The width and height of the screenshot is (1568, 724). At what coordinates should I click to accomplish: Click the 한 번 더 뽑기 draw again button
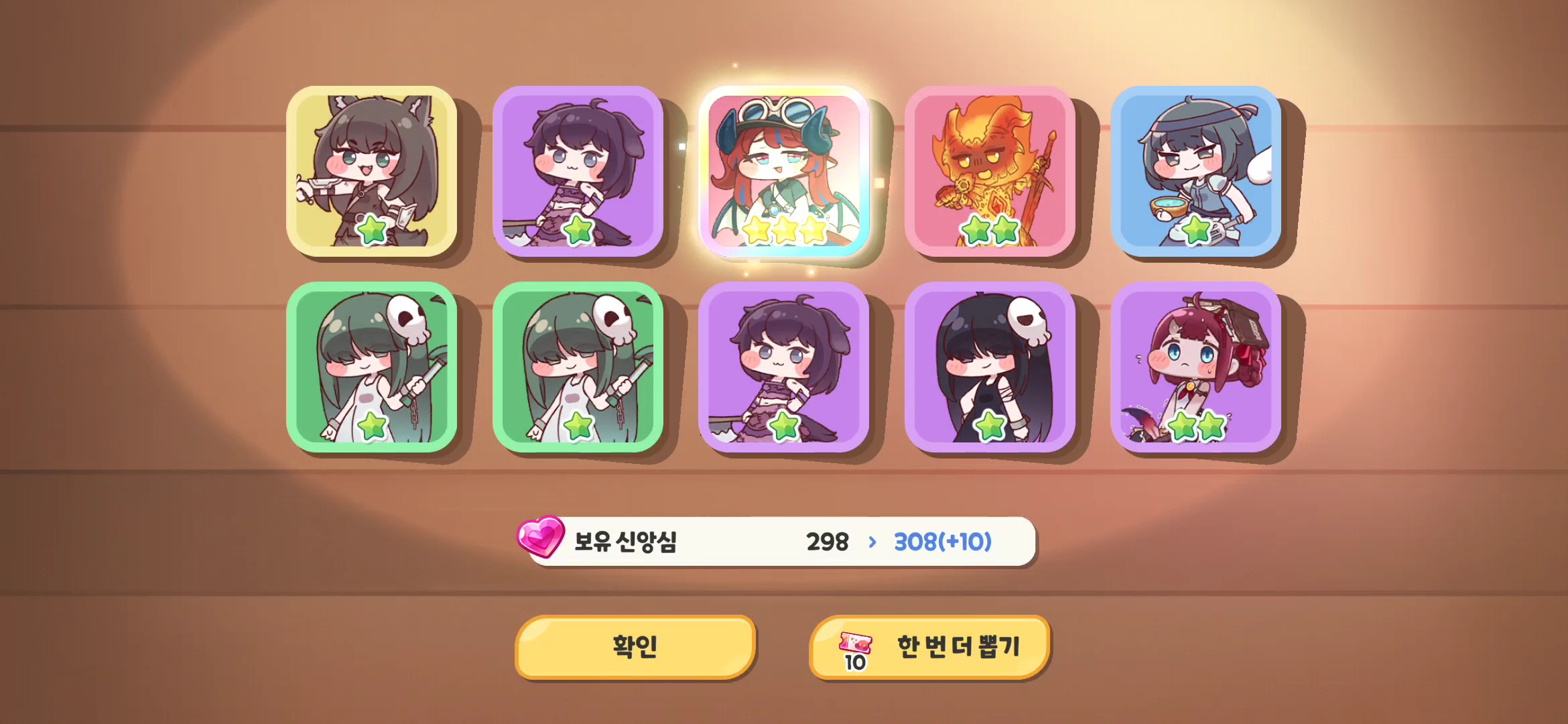click(929, 647)
